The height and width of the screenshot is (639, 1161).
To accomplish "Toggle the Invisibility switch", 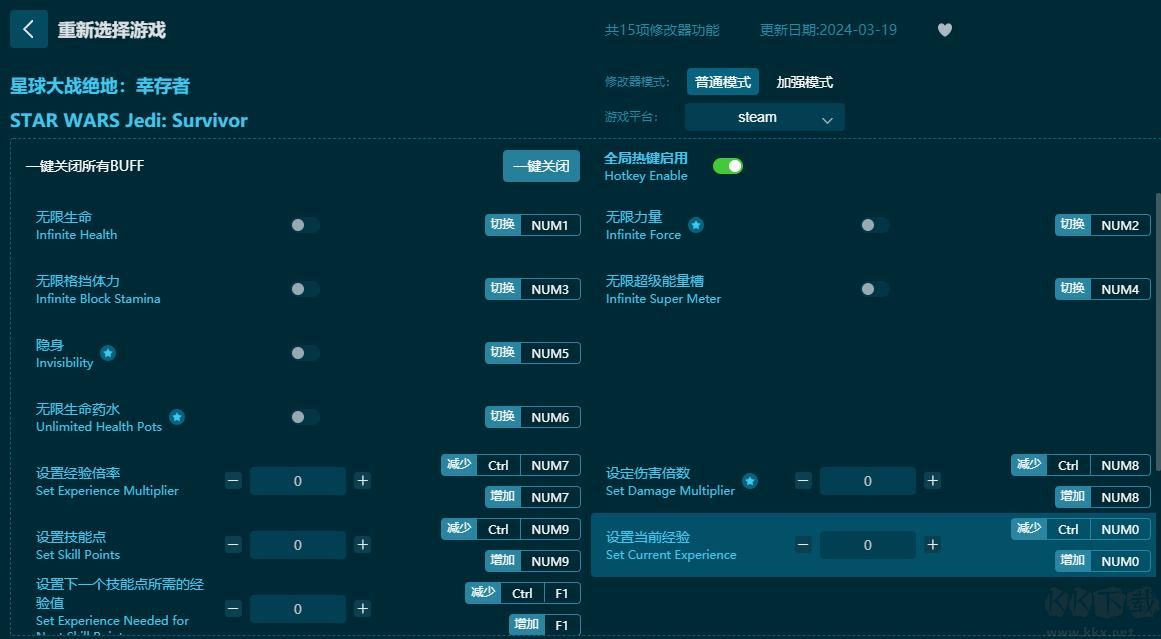I will [x=302, y=353].
